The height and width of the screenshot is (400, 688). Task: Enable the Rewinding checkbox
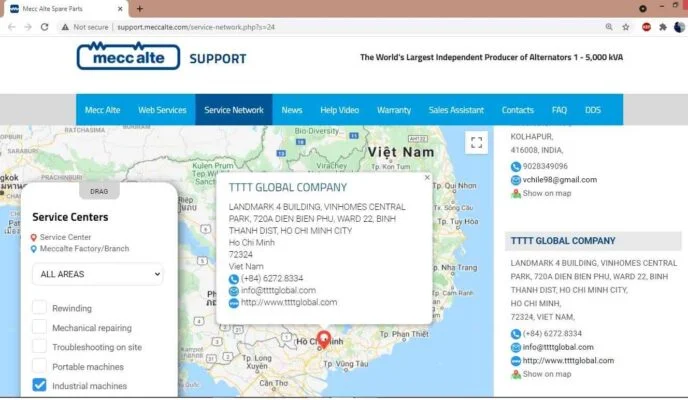click(39, 308)
